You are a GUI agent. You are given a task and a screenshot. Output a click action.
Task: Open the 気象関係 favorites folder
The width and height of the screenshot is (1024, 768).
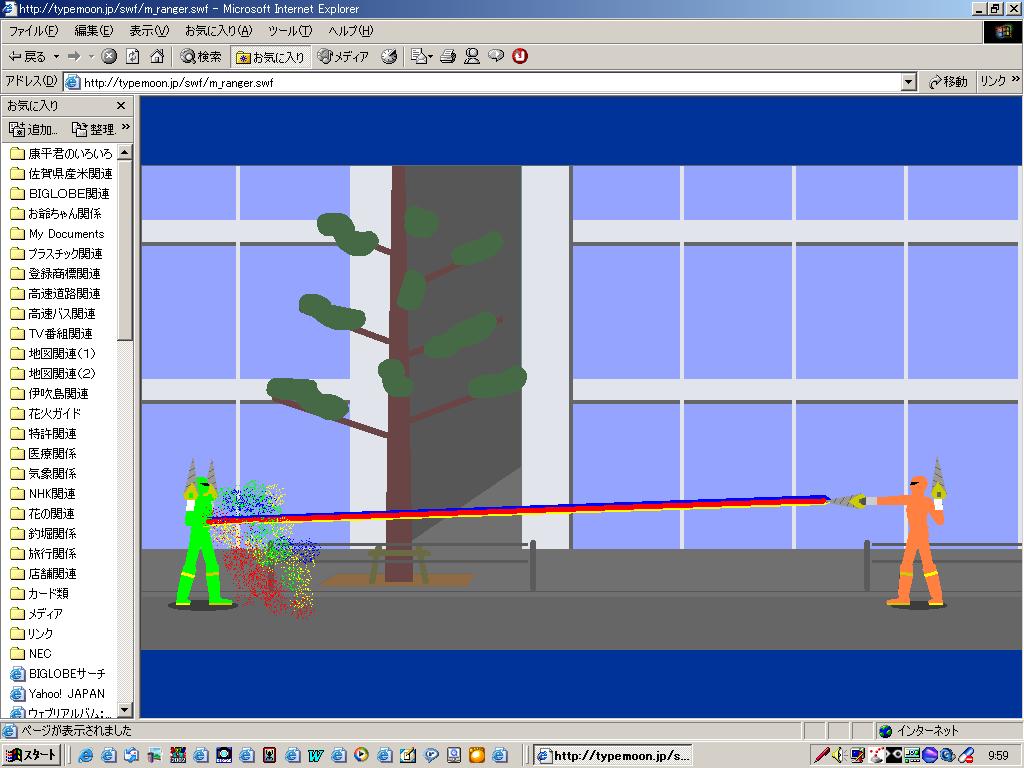(x=44, y=473)
